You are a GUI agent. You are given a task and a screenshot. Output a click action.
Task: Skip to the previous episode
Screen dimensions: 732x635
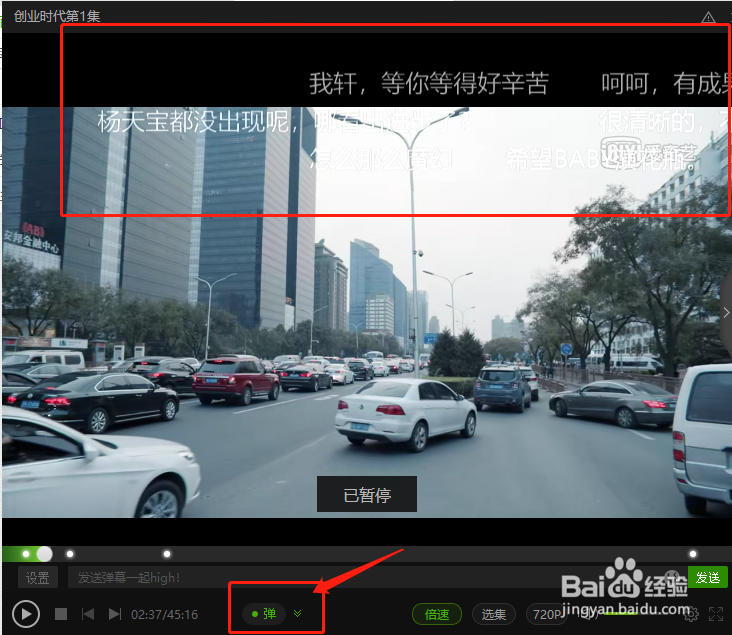pos(88,614)
